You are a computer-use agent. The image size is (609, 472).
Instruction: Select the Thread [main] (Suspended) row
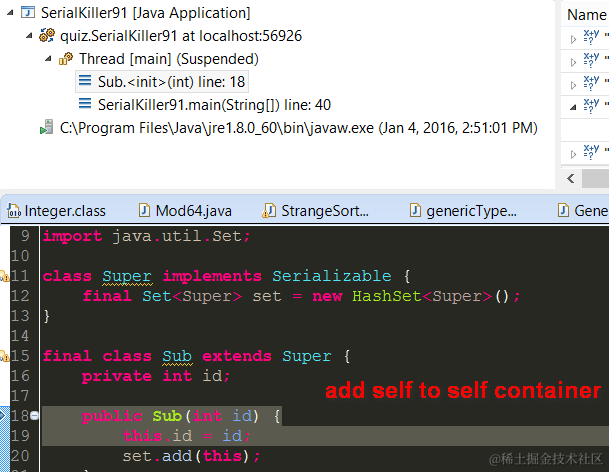[x=169, y=59]
